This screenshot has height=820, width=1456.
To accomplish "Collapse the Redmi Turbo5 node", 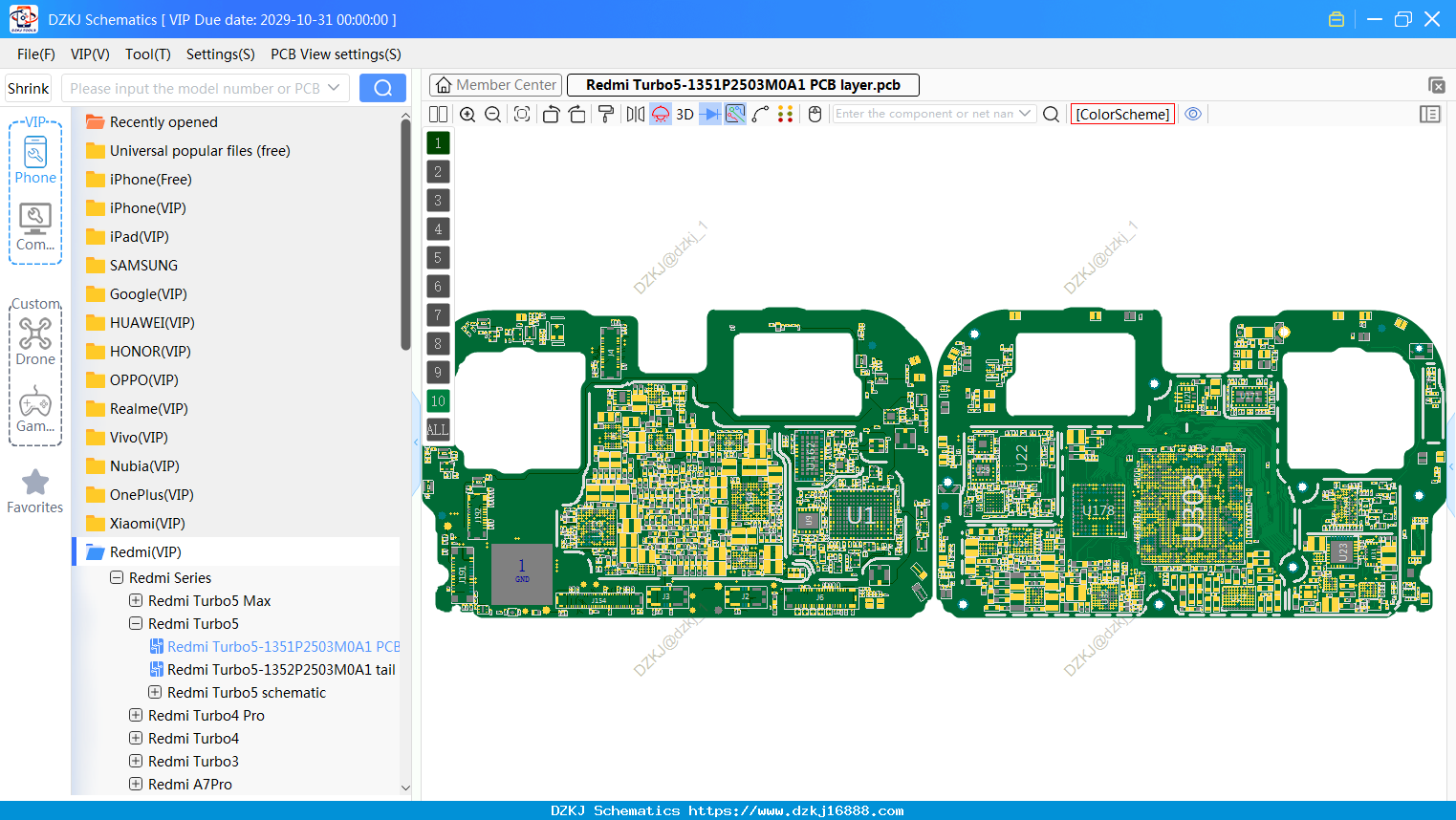I will pyautogui.click(x=136, y=624).
